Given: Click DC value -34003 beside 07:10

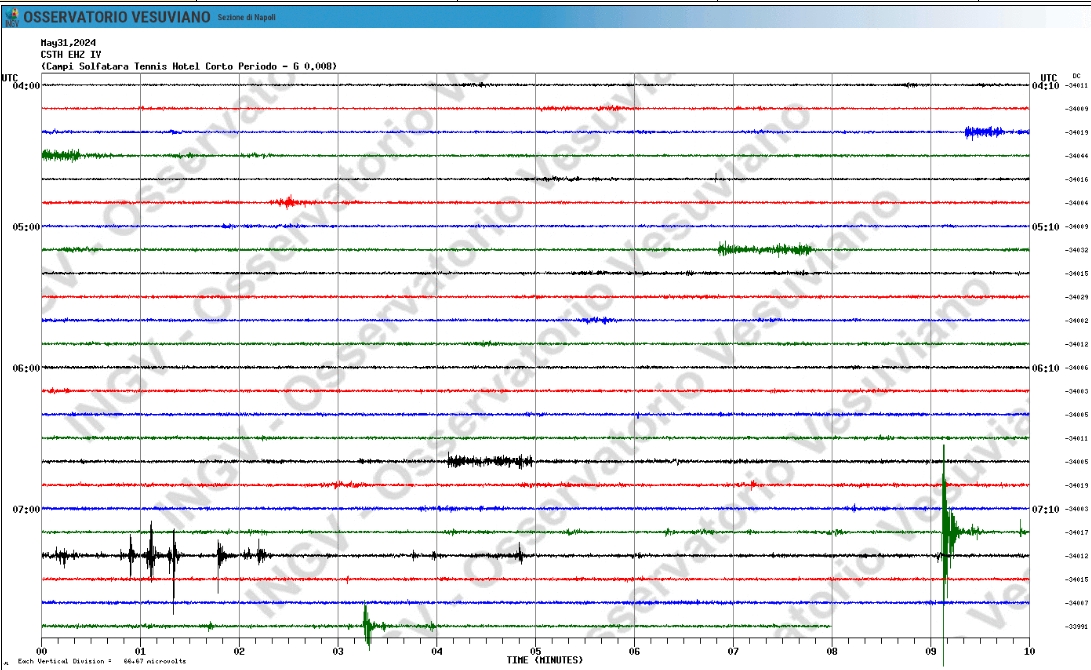Looking at the screenshot, I should (1077, 509).
